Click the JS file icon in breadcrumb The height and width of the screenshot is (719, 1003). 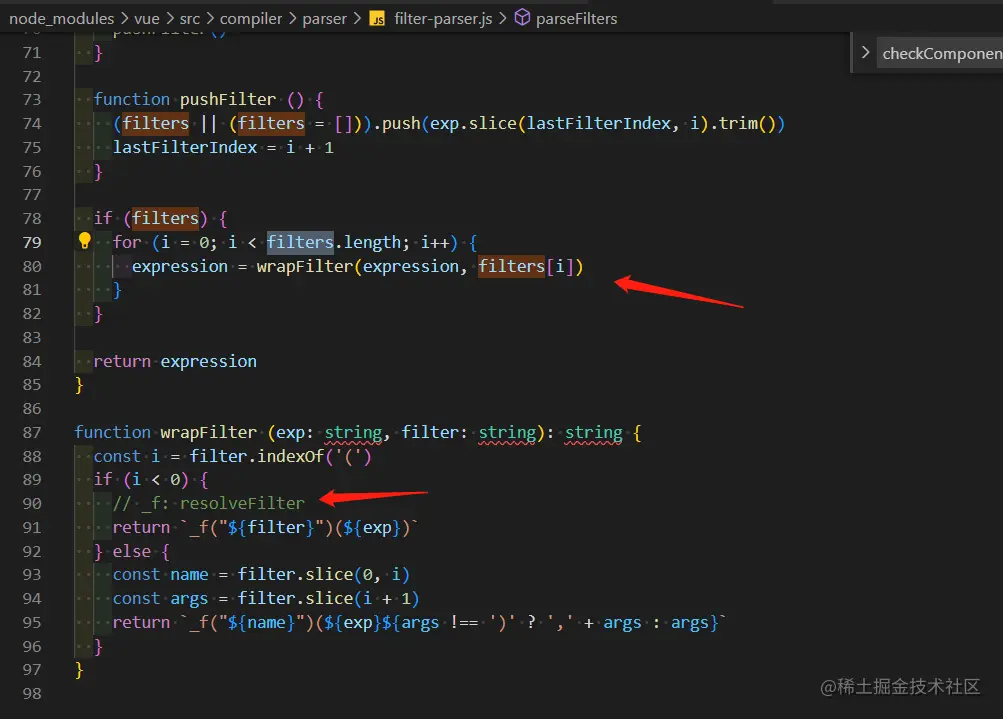[377, 19]
